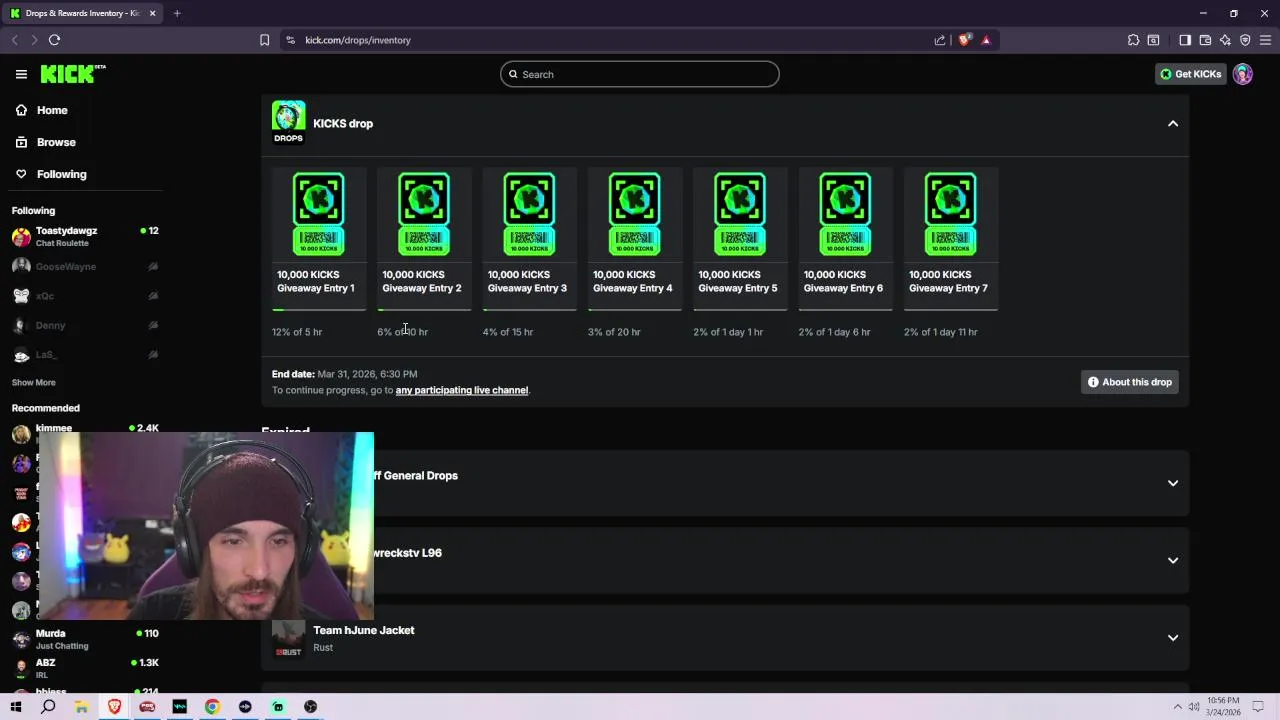This screenshot has width=1280, height=720.
Task: Open the user profile avatar menu
Action: coord(1243,74)
